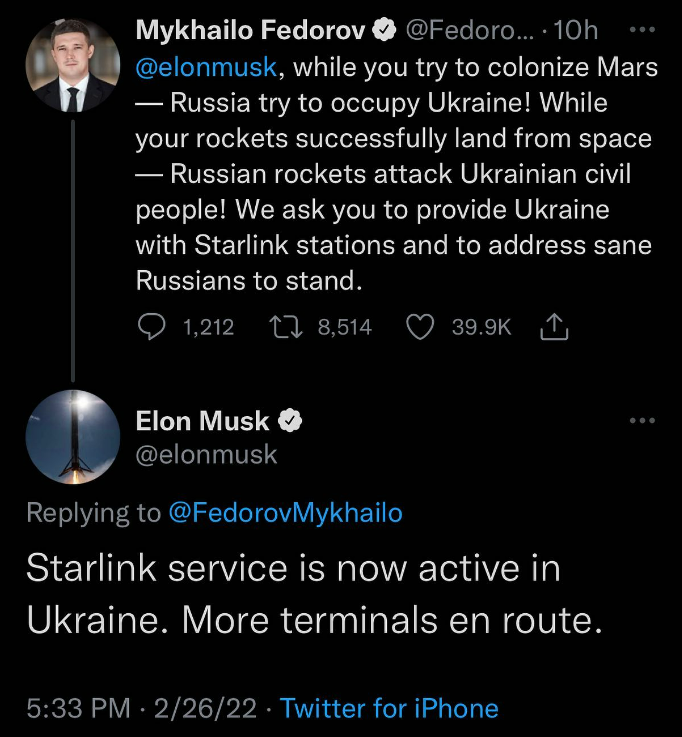
Task: Open the @FedorovMykhailo link in Replying to
Action: pyautogui.click(x=285, y=513)
